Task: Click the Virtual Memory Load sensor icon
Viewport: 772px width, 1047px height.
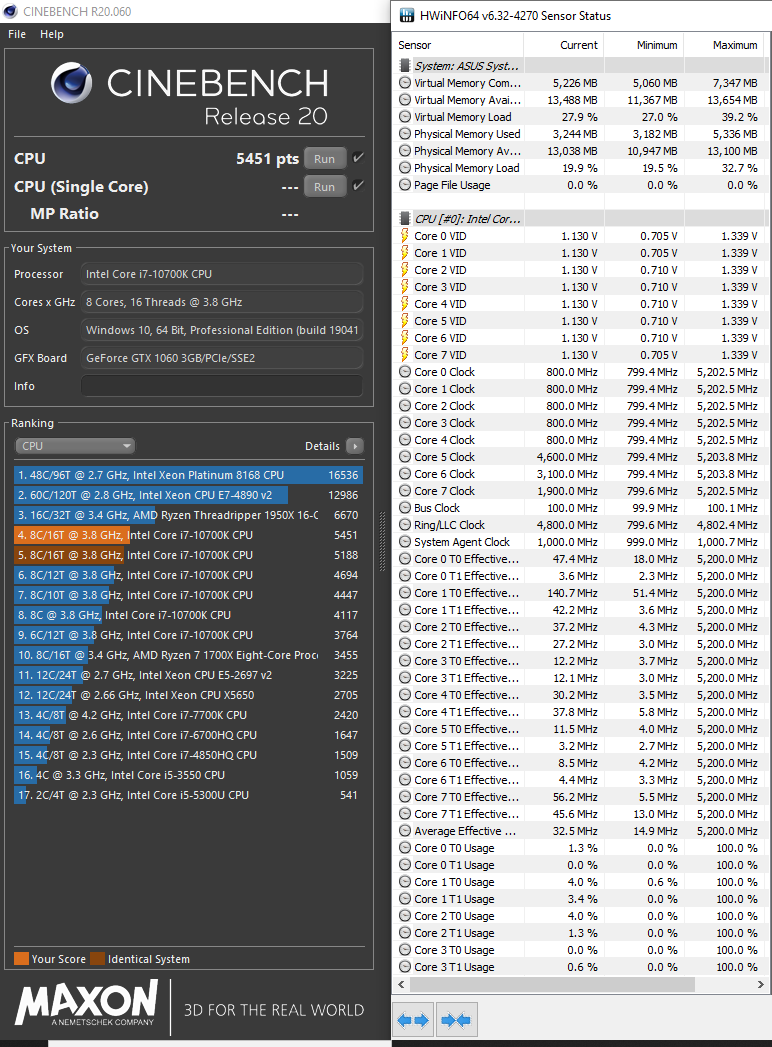Action: (x=405, y=117)
